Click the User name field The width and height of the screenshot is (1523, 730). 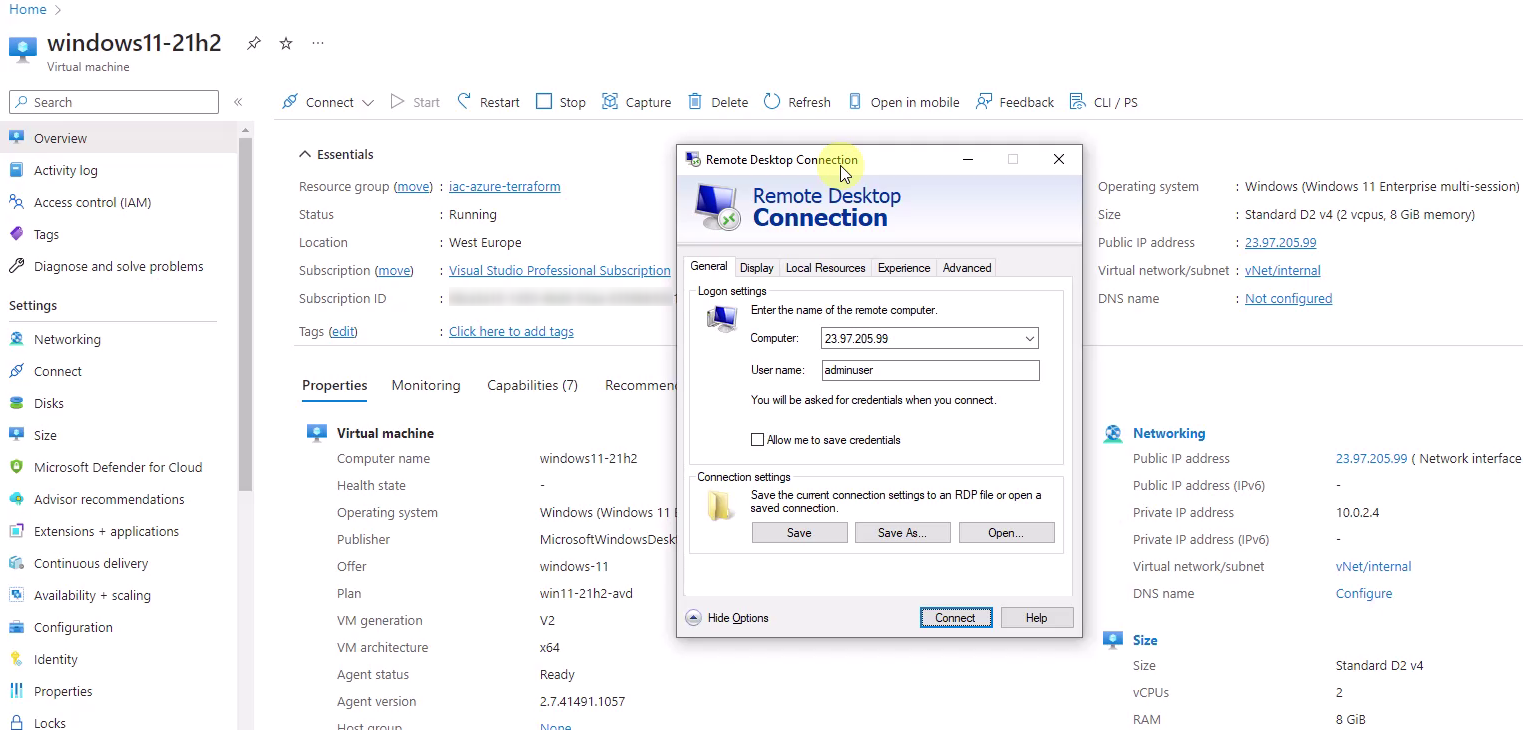pos(930,370)
